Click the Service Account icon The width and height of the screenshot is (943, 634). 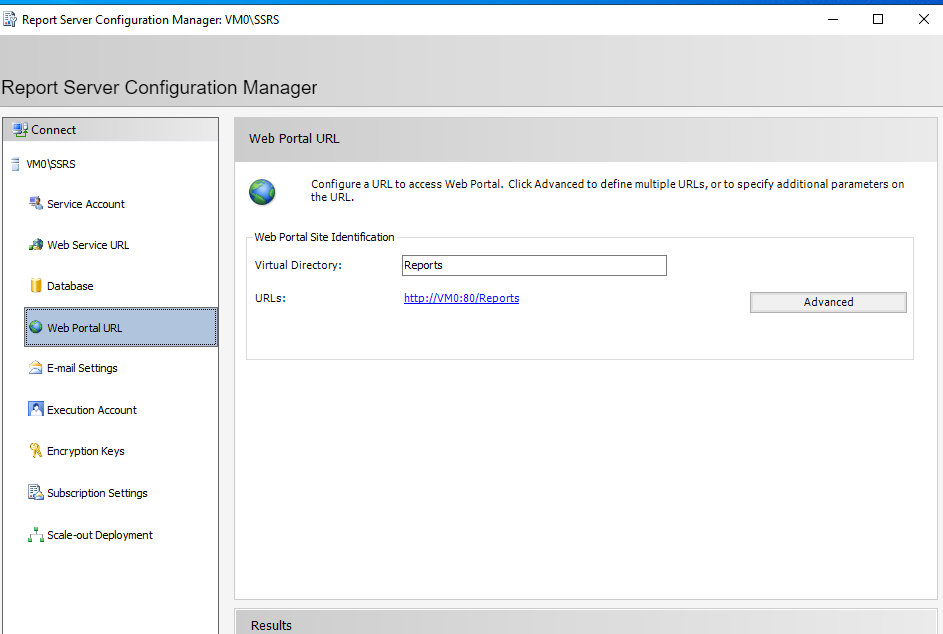pos(36,203)
